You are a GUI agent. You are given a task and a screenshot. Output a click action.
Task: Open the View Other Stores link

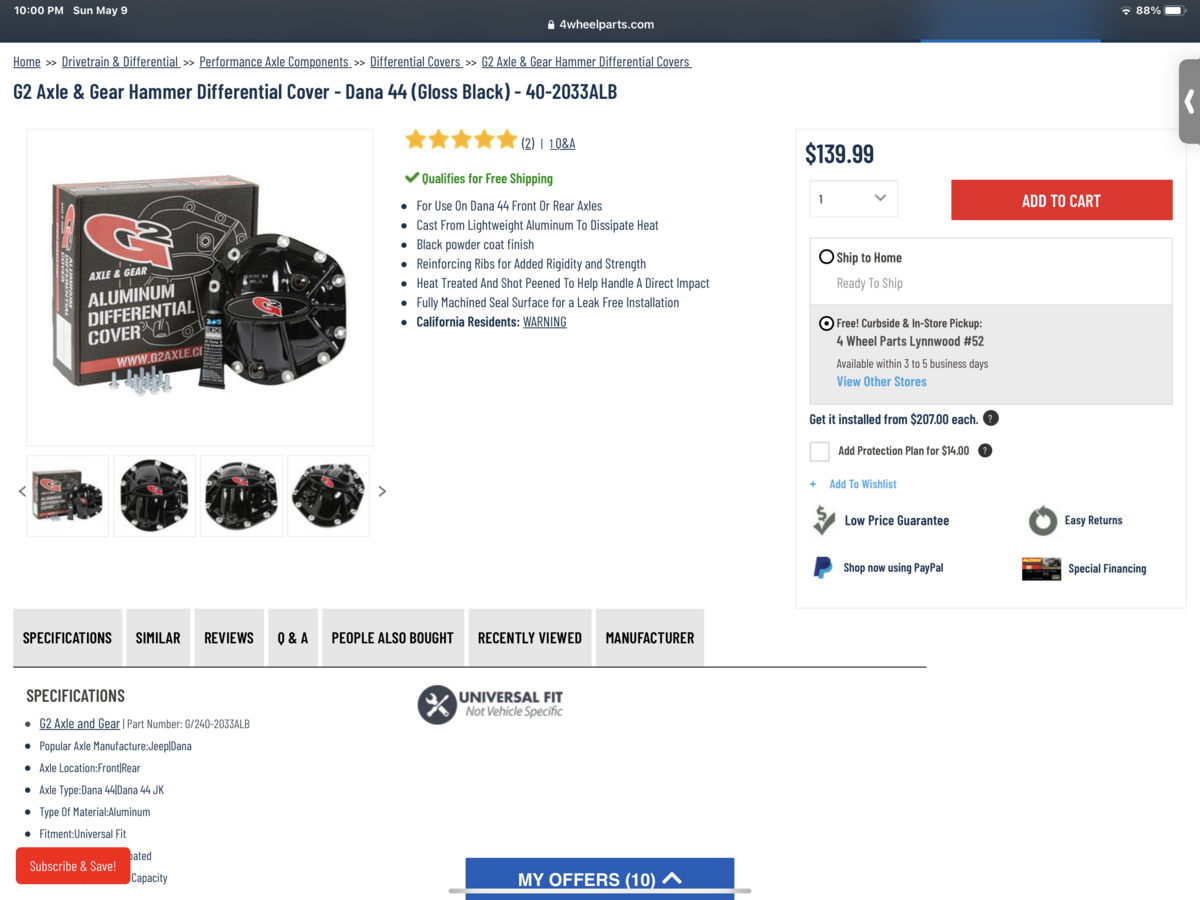[881, 381]
